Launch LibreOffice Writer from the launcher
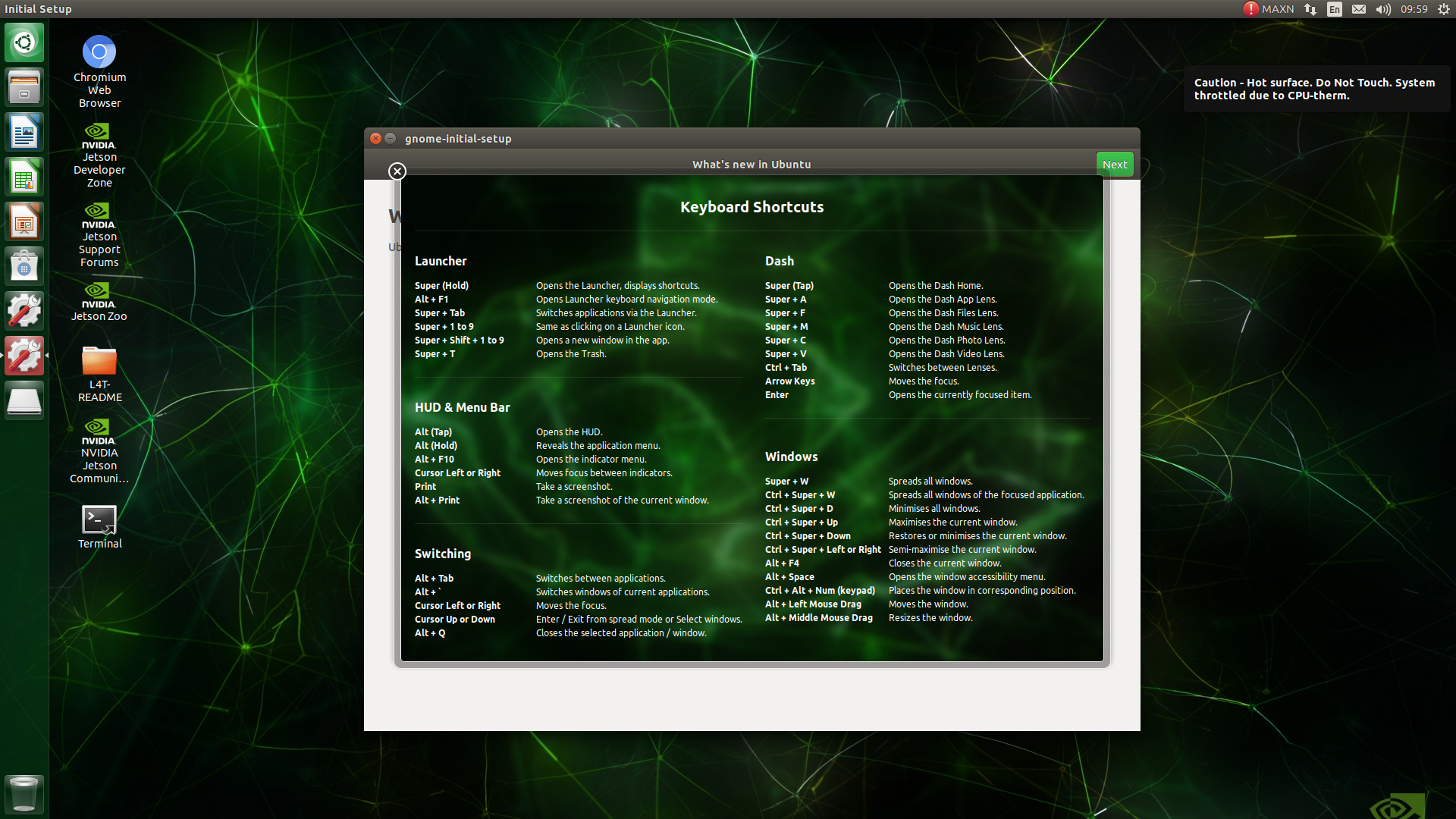Image resolution: width=1456 pixels, height=819 pixels. click(x=24, y=132)
